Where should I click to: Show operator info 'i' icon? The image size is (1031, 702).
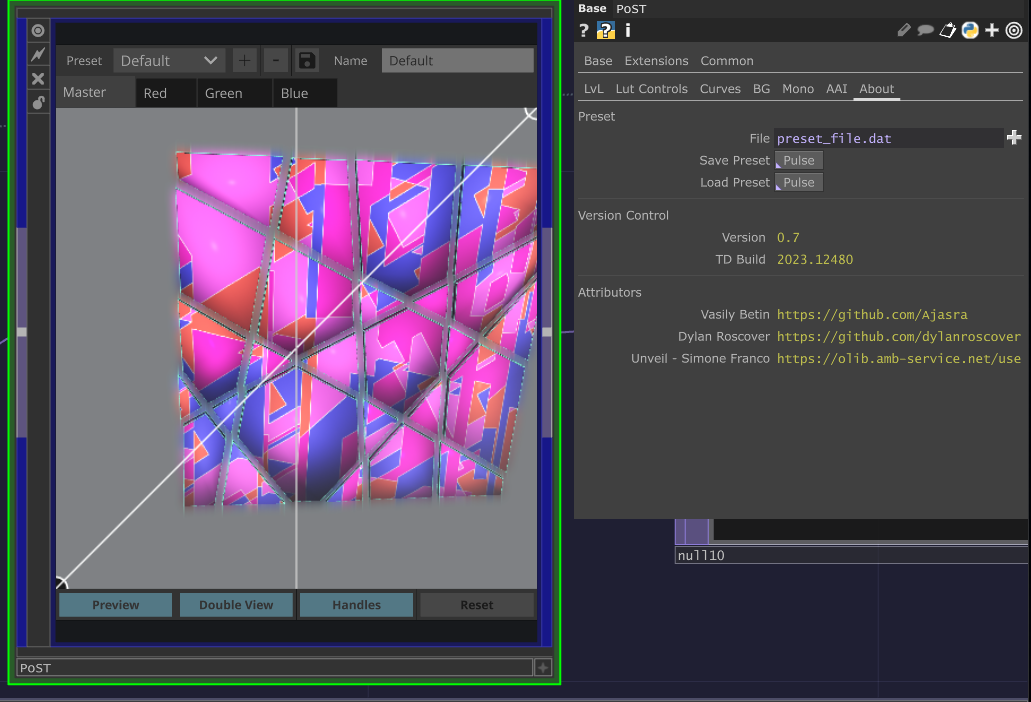click(x=628, y=30)
